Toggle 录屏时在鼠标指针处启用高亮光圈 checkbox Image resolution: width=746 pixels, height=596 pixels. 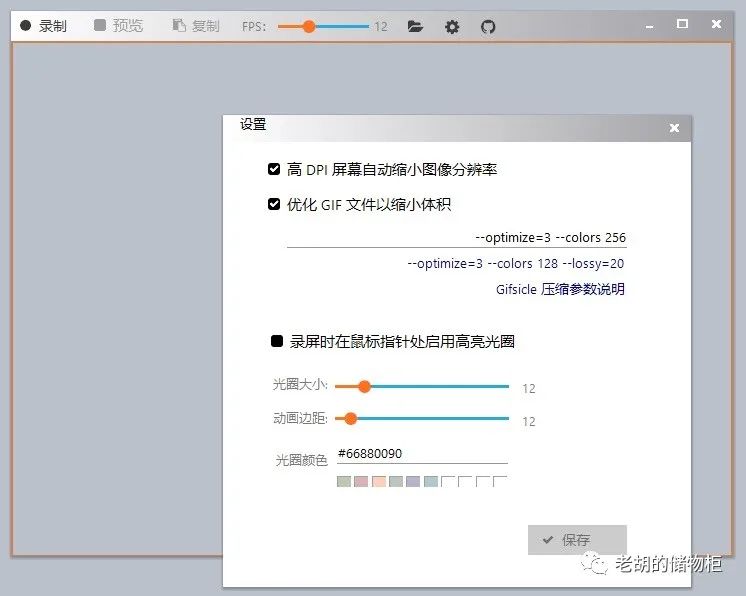277,341
